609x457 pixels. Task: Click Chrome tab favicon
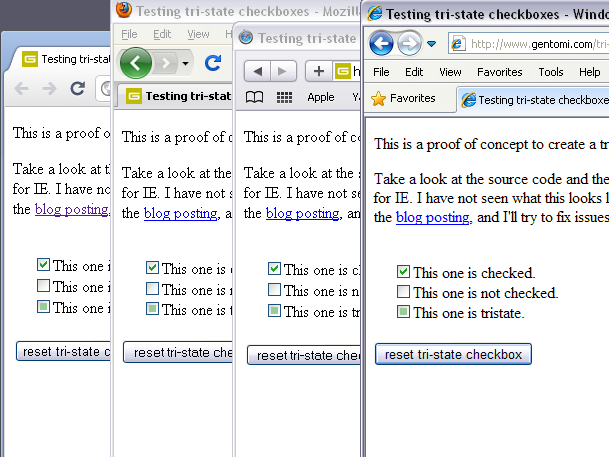click(30, 59)
